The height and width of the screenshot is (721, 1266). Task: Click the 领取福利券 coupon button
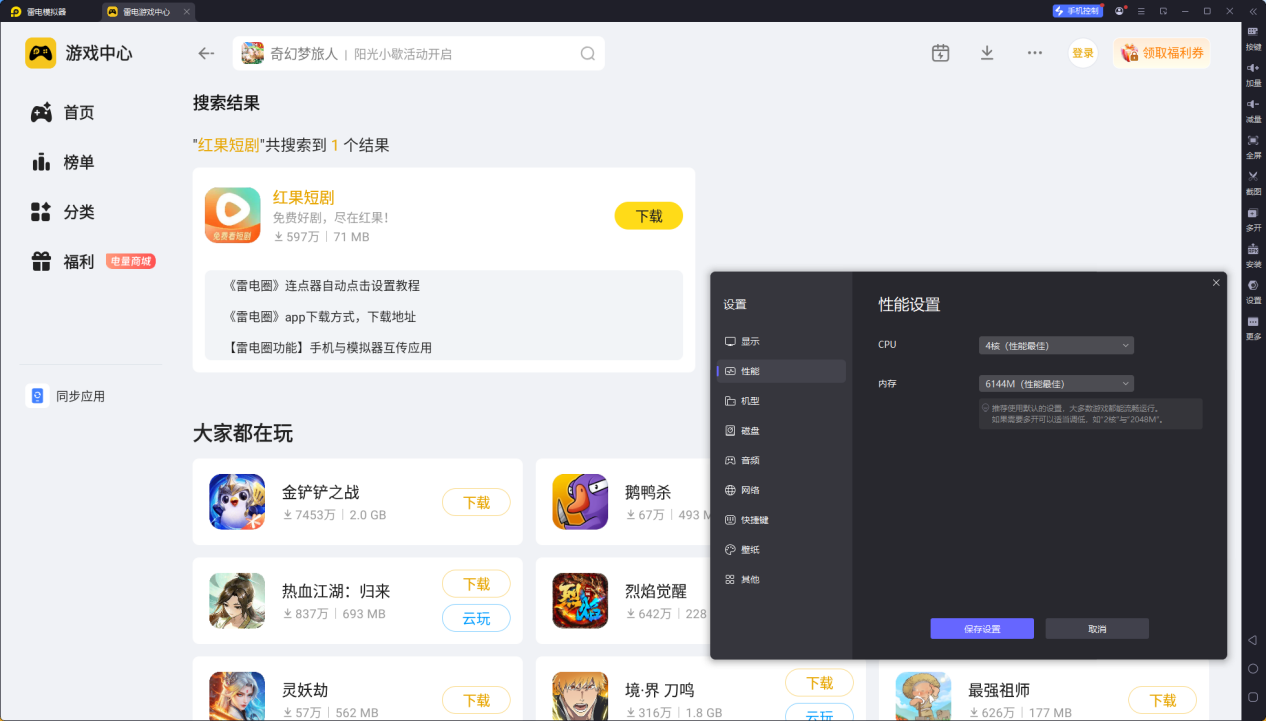[x=1162, y=53]
